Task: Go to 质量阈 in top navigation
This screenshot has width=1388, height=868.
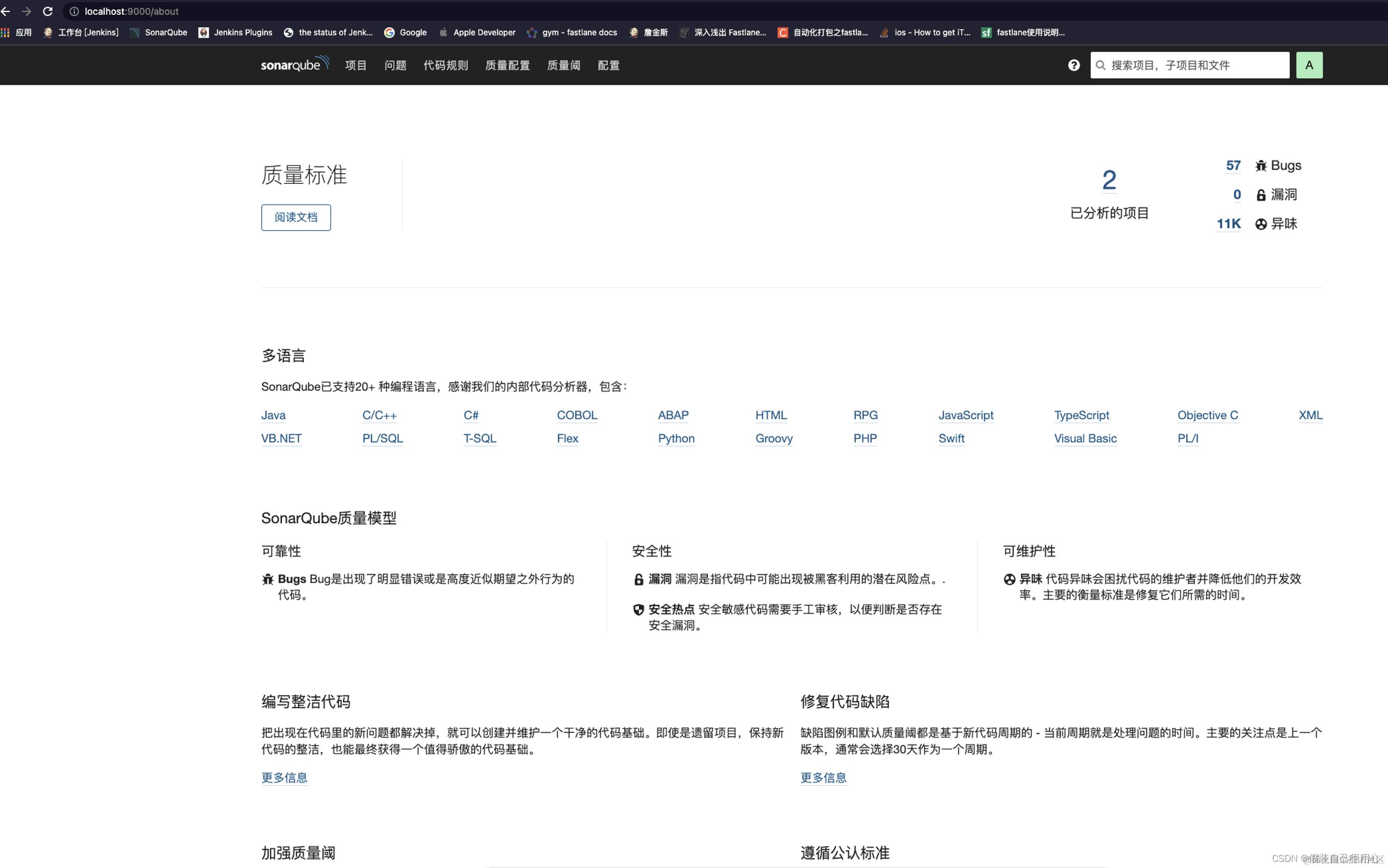Action: pos(563,65)
